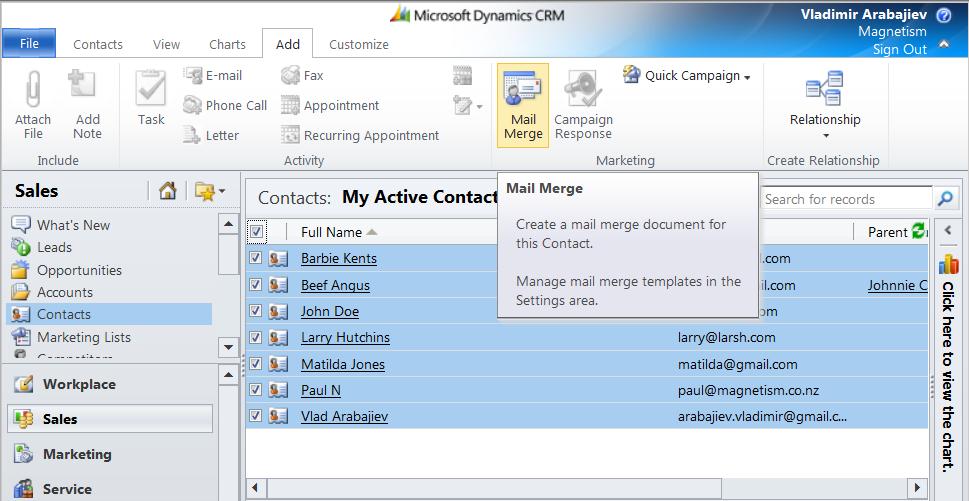969x501 pixels.
Task: Click the Attach File paperclip icon
Action: tap(33, 88)
